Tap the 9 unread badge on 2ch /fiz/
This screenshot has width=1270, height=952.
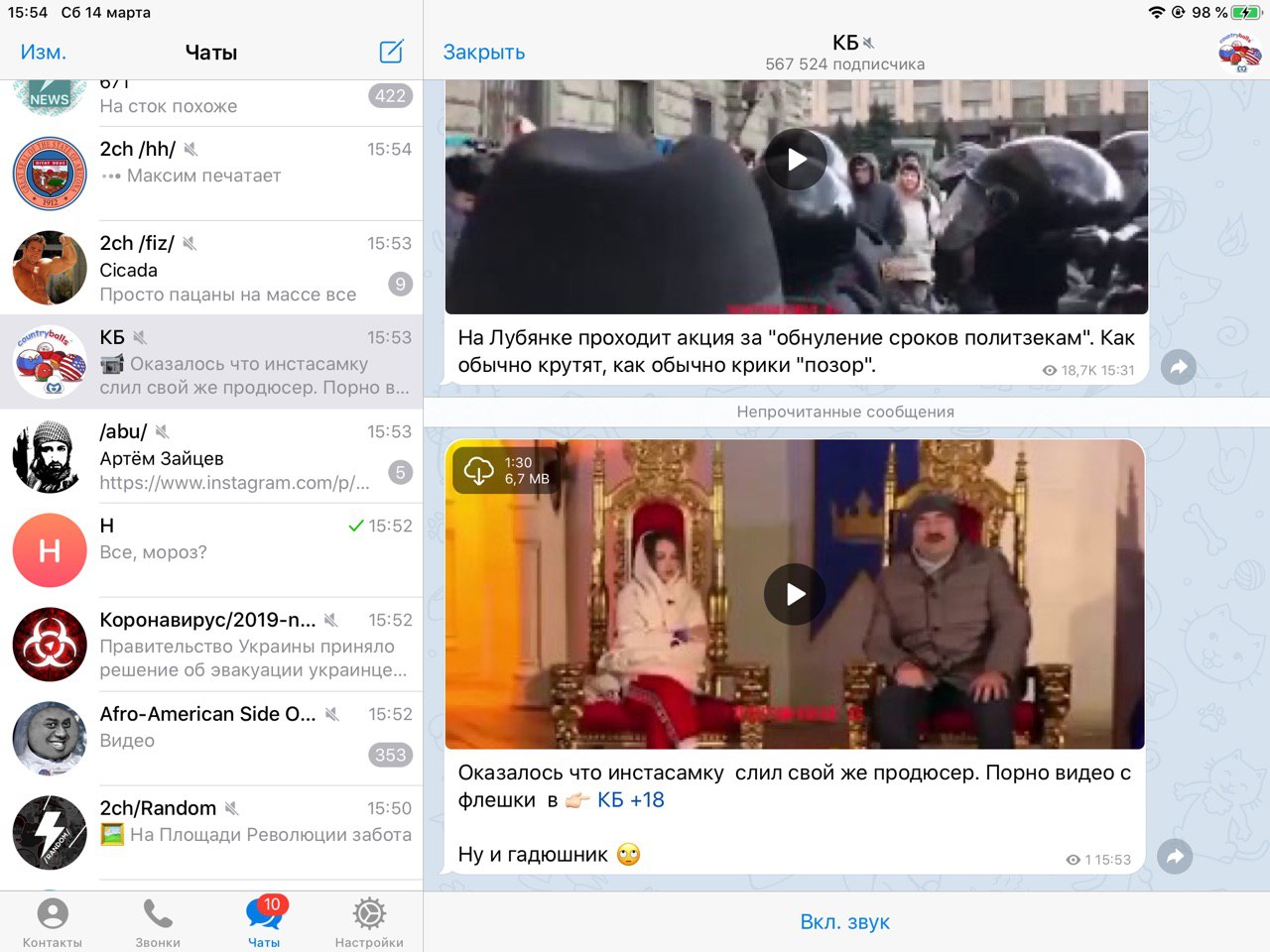tap(400, 284)
